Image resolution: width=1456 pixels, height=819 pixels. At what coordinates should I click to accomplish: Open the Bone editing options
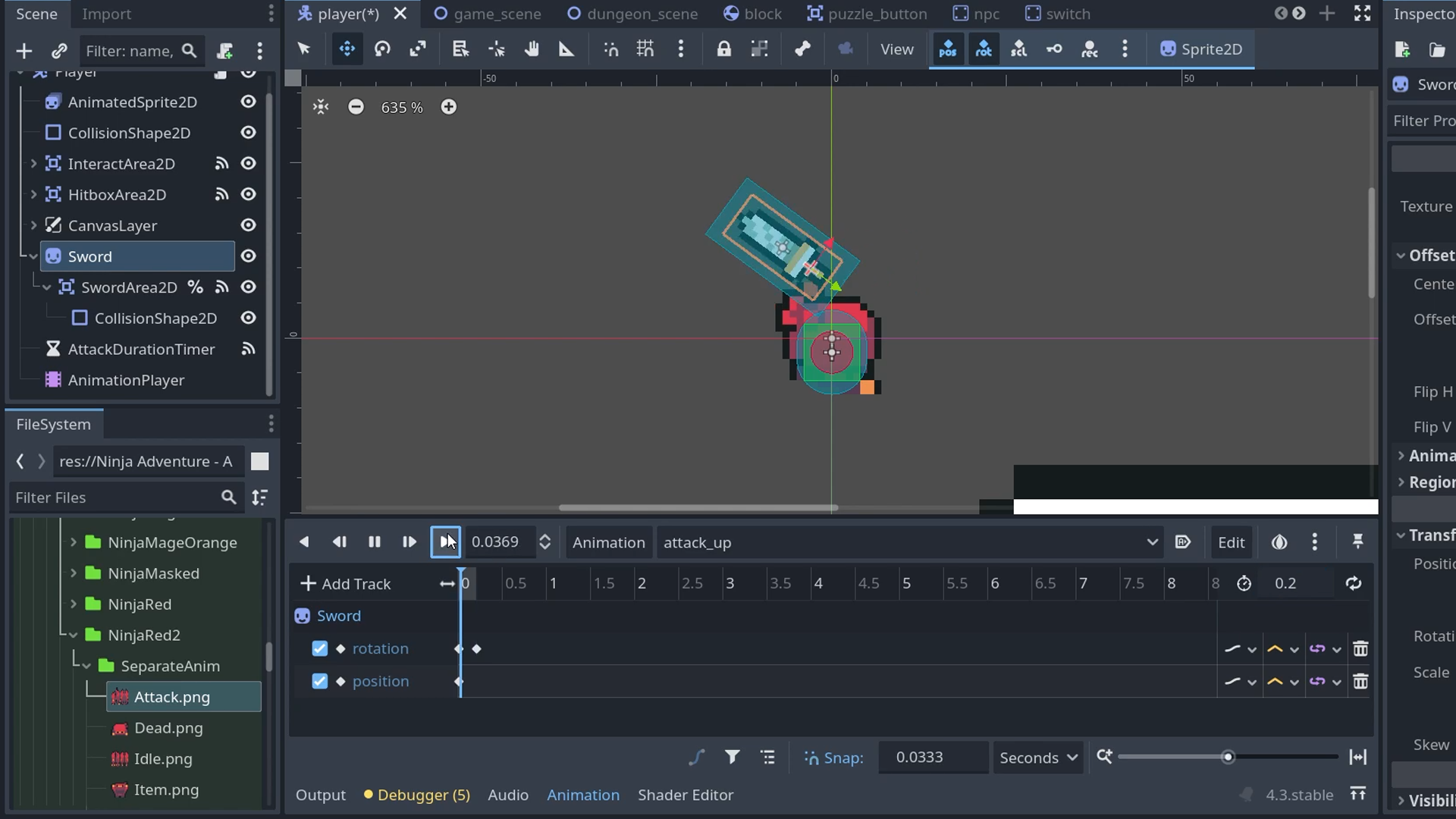coord(803,49)
